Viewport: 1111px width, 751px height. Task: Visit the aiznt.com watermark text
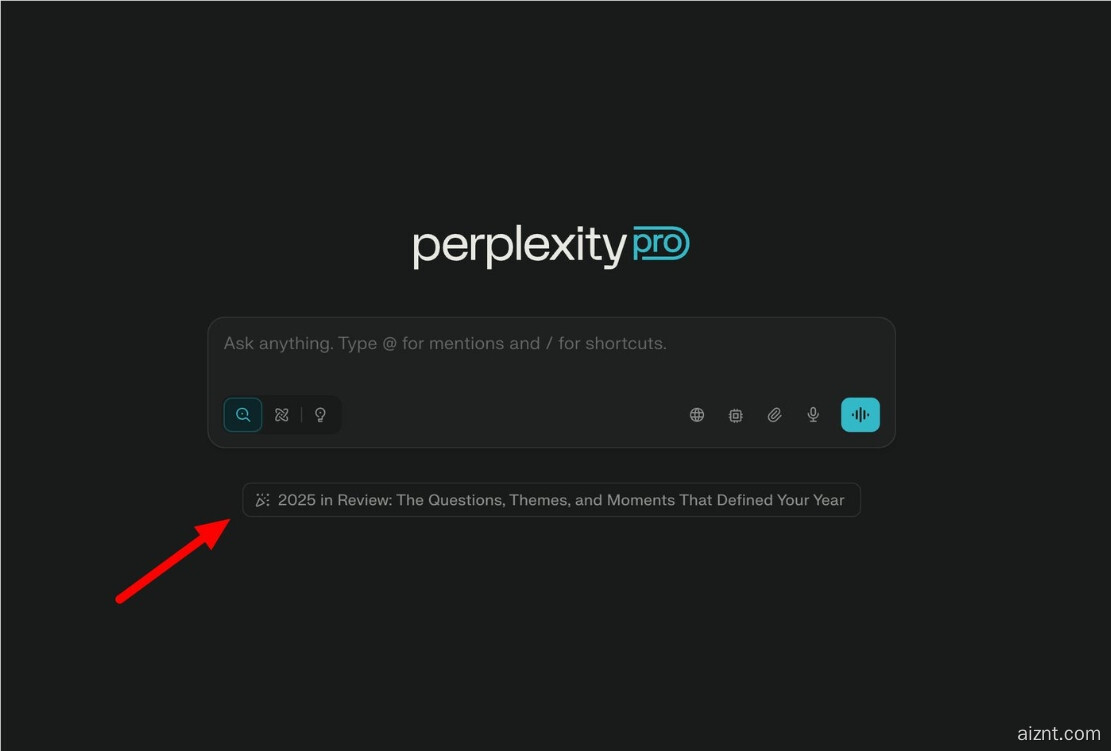point(1059,733)
